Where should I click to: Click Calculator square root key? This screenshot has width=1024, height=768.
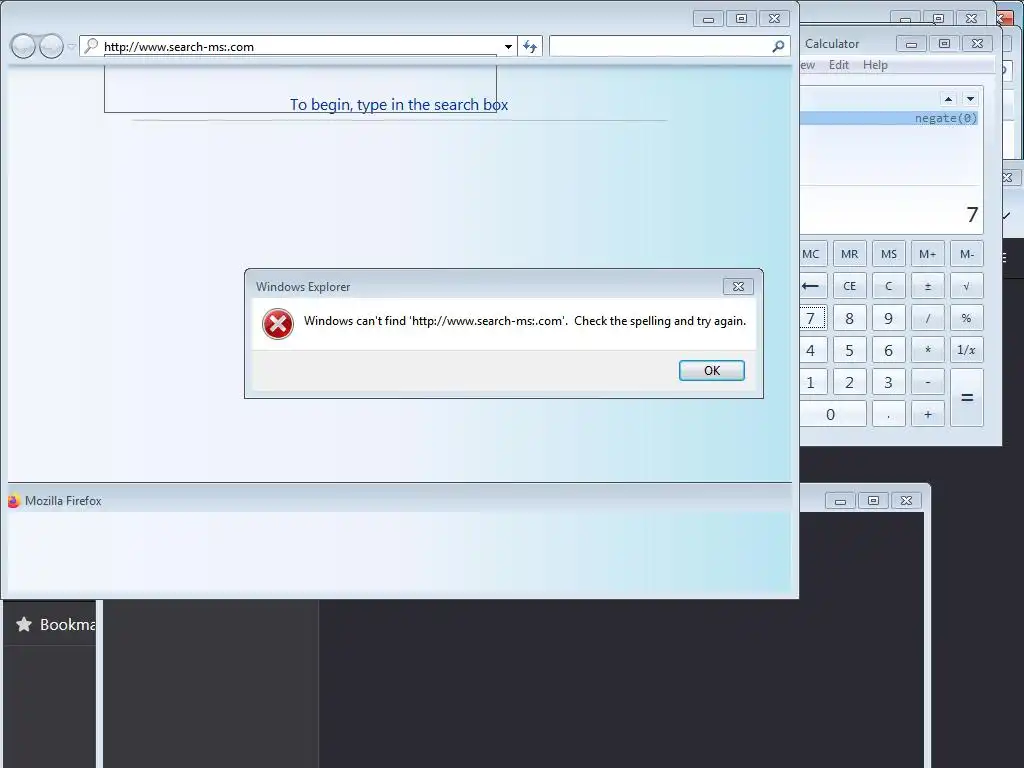click(x=967, y=286)
